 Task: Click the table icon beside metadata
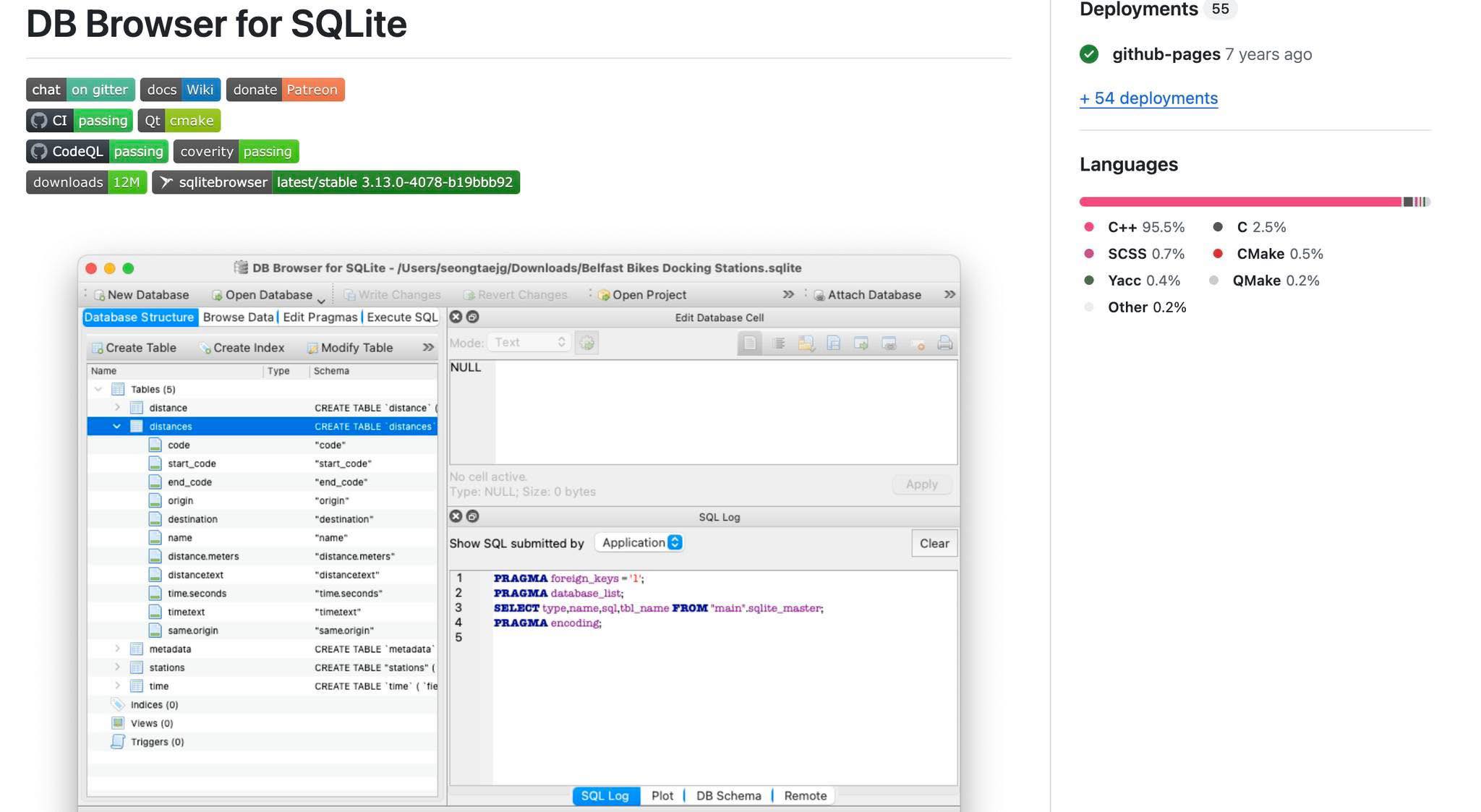tap(137, 649)
